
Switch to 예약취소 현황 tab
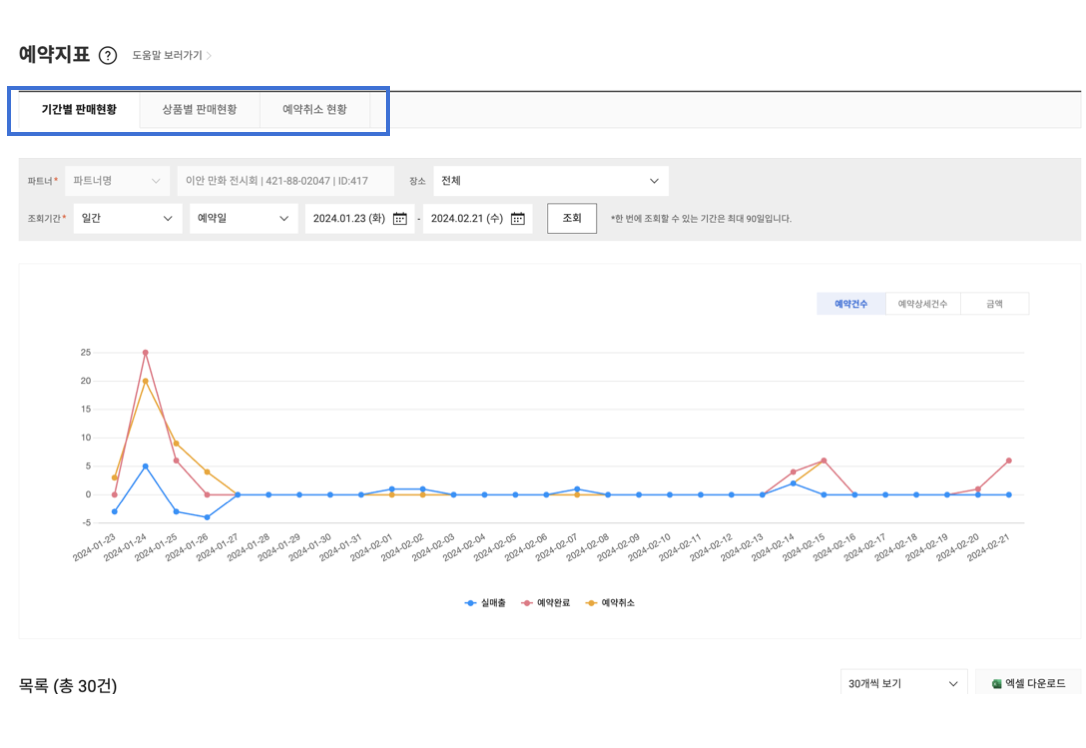pyautogui.click(x=315, y=110)
